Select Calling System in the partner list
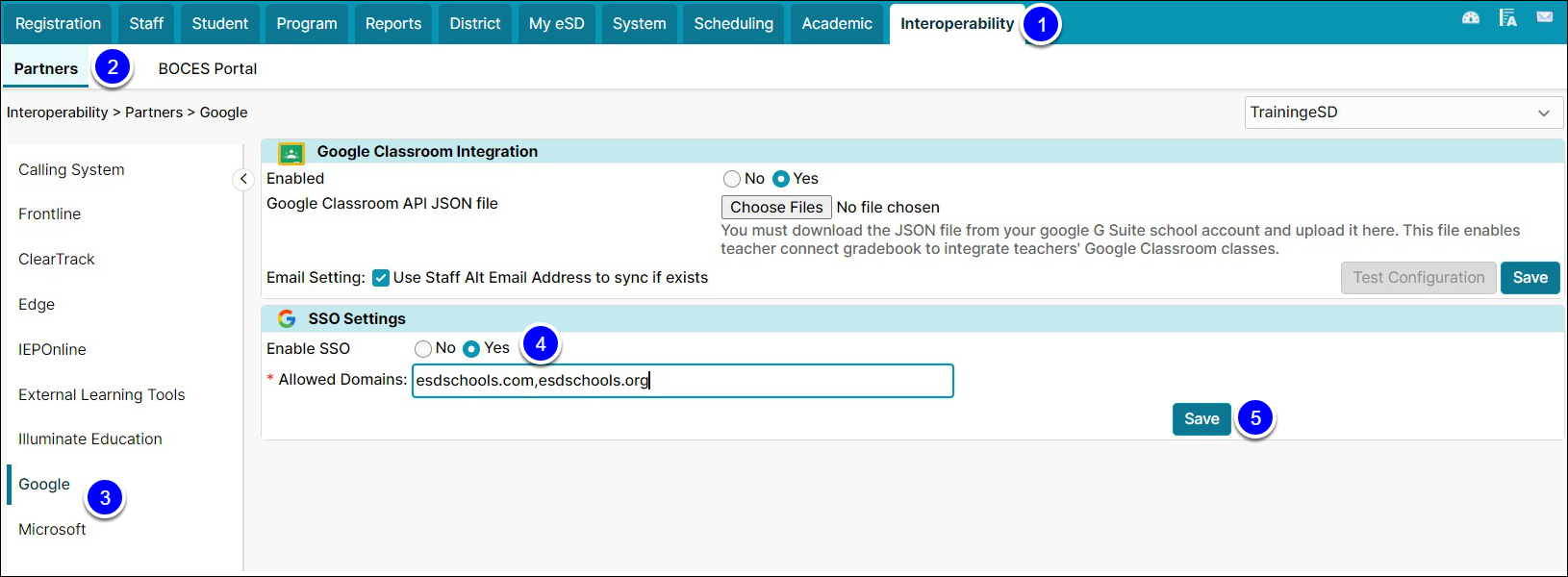 click(71, 169)
